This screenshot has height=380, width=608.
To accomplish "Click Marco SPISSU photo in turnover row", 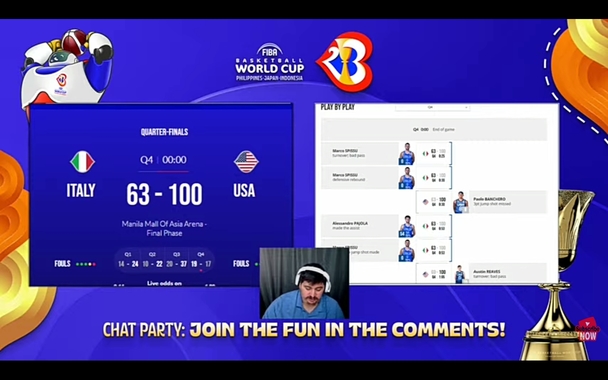I will 406,154.
